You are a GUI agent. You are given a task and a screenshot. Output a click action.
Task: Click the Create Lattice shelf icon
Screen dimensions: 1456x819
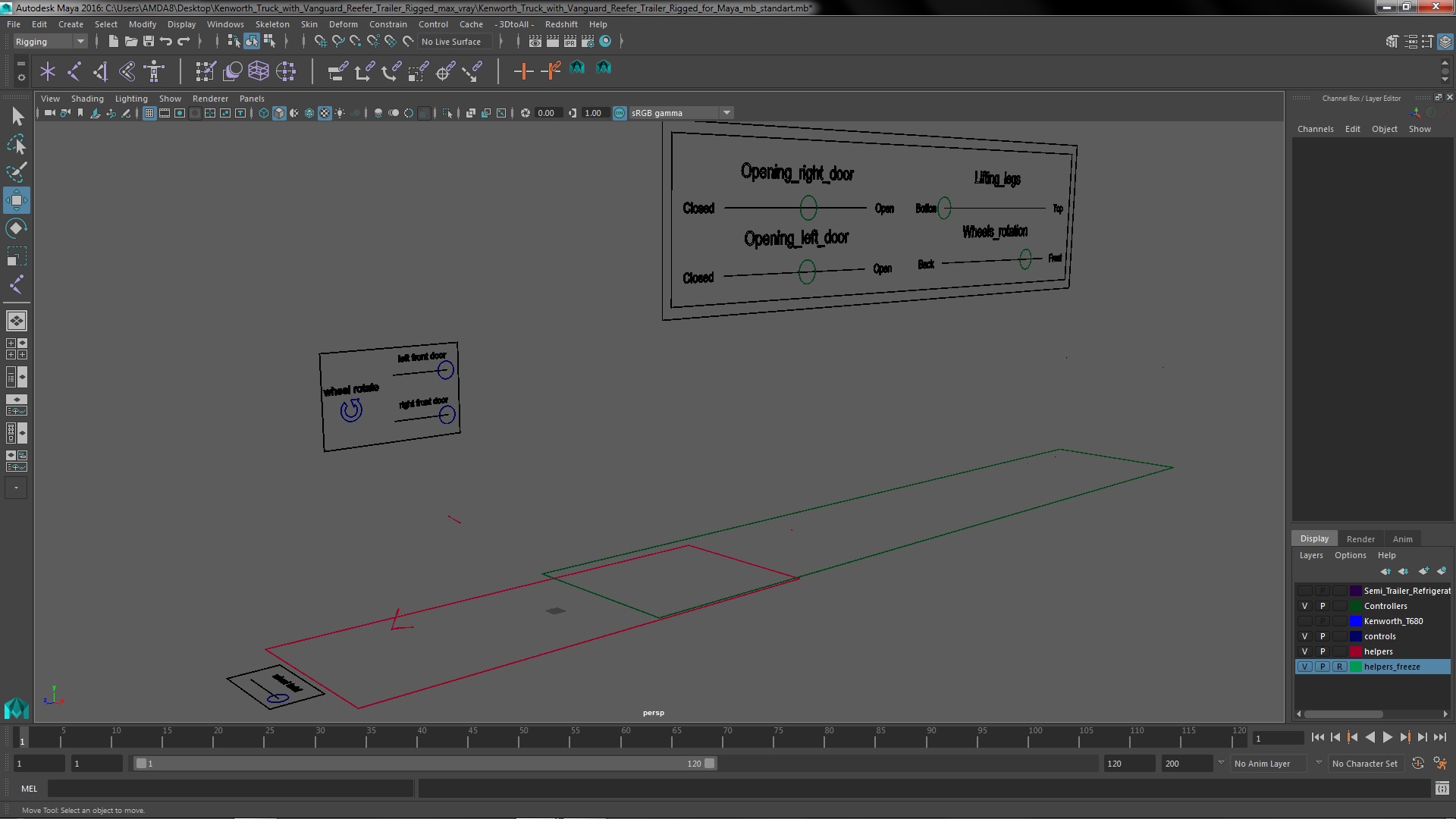click(x=259, y=71)
